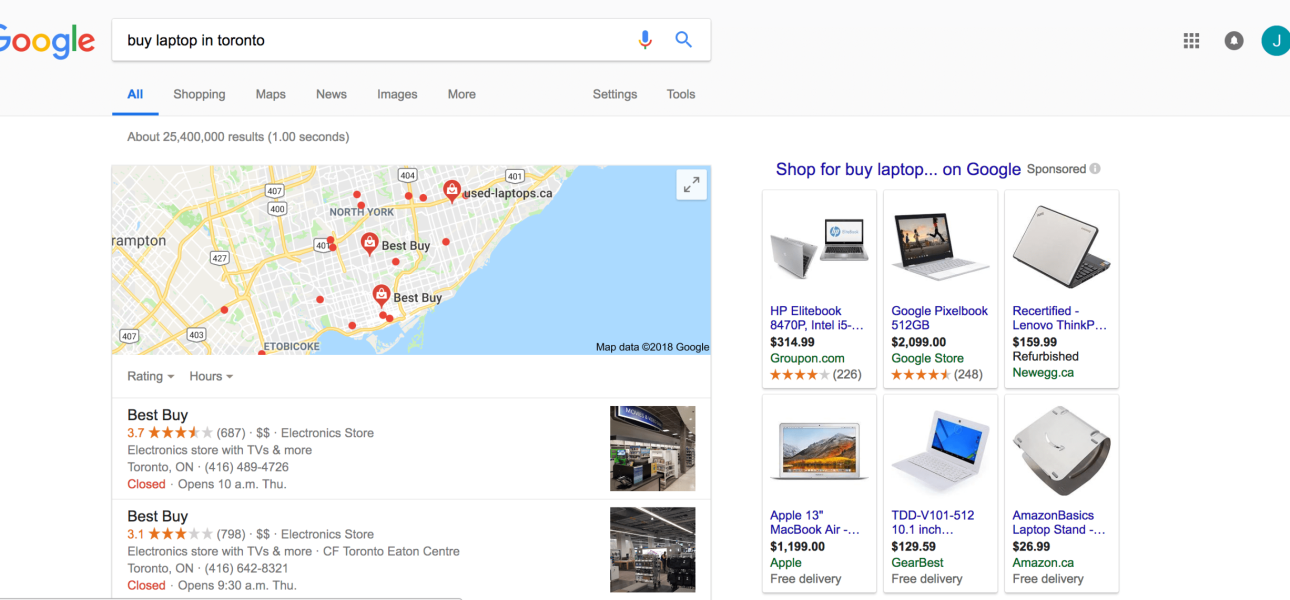Open the Rating filter dropdown
1290x600 pixels.
coord(151,376)
